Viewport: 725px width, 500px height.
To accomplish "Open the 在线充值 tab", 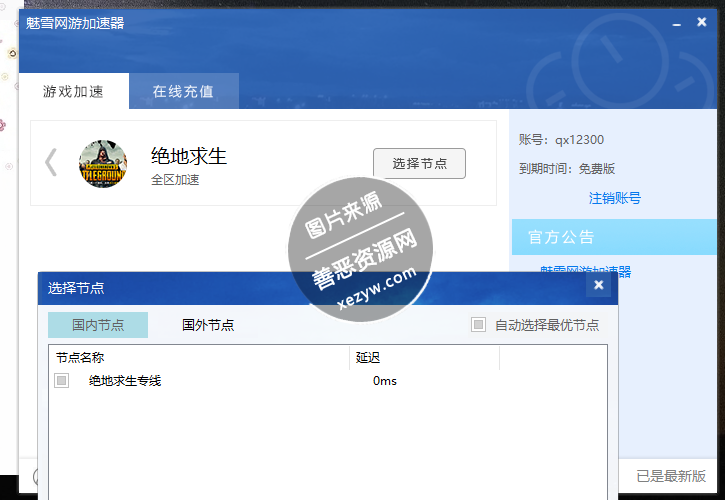I will 184,91.
